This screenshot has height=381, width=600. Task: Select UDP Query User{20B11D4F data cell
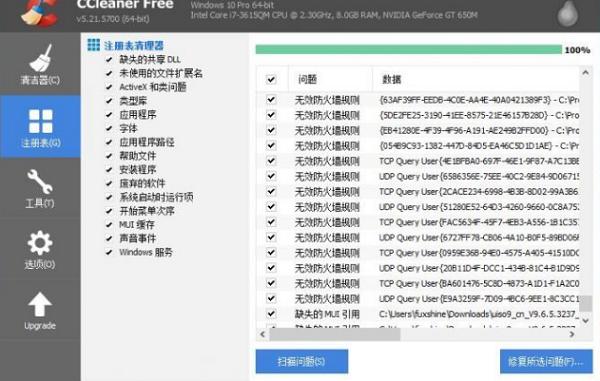coord(479,268)
